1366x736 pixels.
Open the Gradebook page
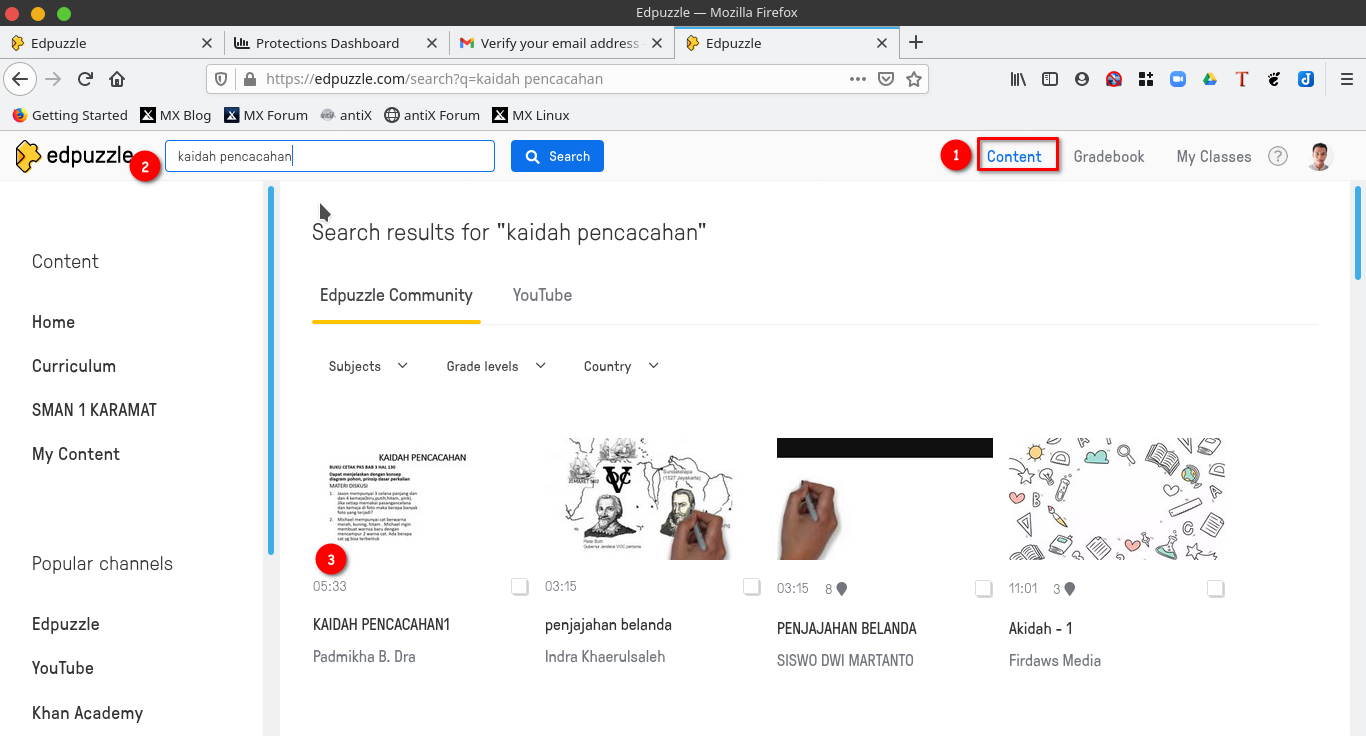(1109, 156)
